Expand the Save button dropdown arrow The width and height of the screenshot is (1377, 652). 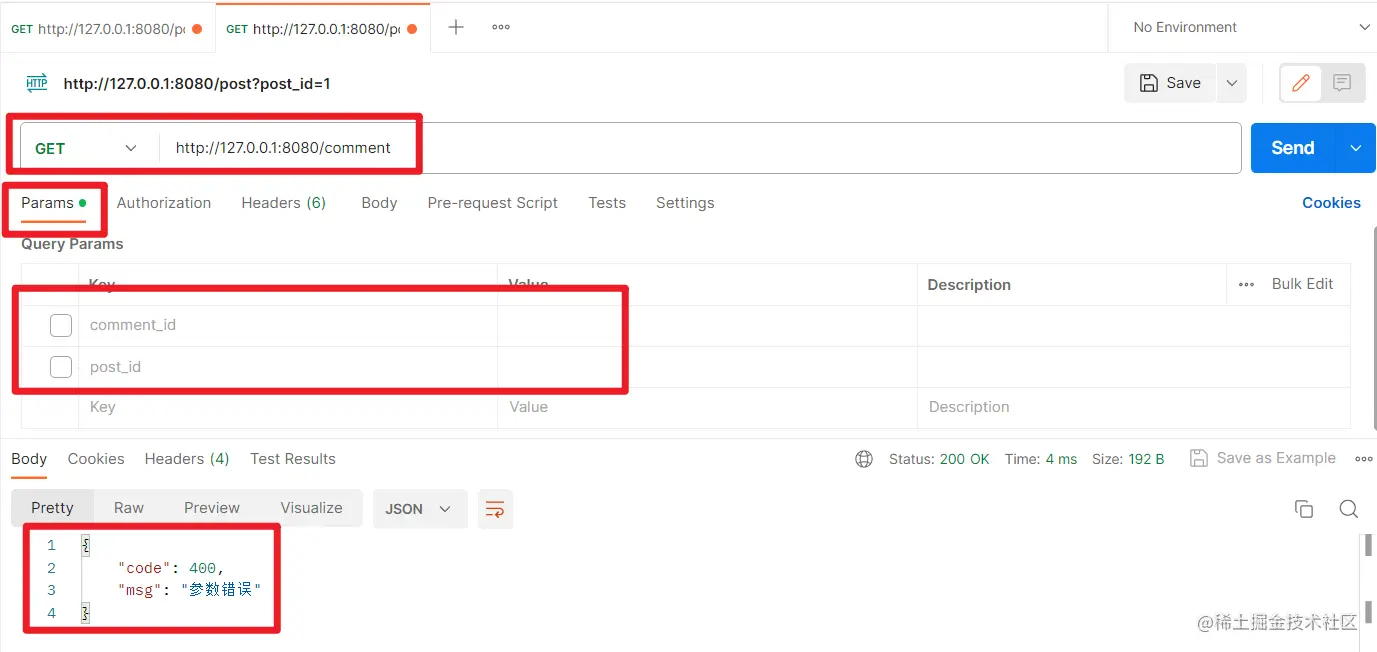[x=1231, y=83]
